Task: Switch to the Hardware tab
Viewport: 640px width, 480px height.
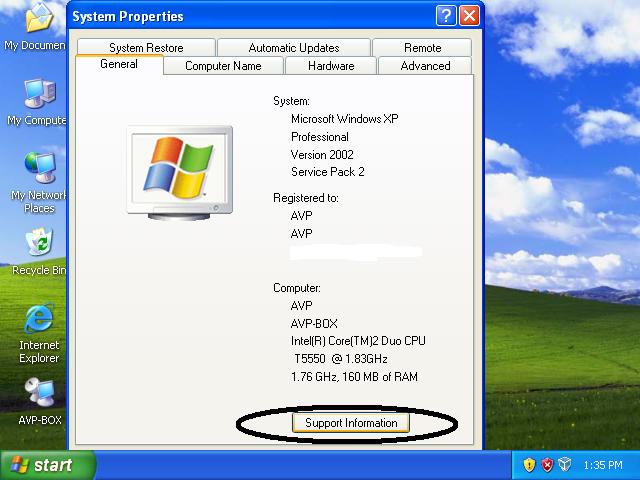Action: (331, 66)
